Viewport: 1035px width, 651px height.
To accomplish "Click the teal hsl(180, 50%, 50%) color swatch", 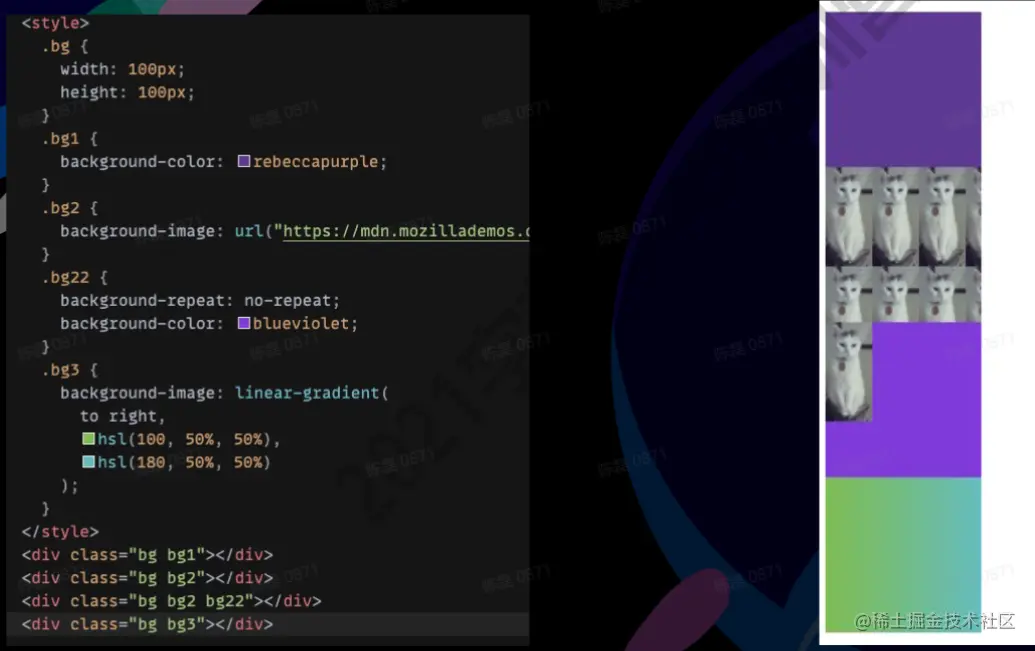I will [88, 462].
